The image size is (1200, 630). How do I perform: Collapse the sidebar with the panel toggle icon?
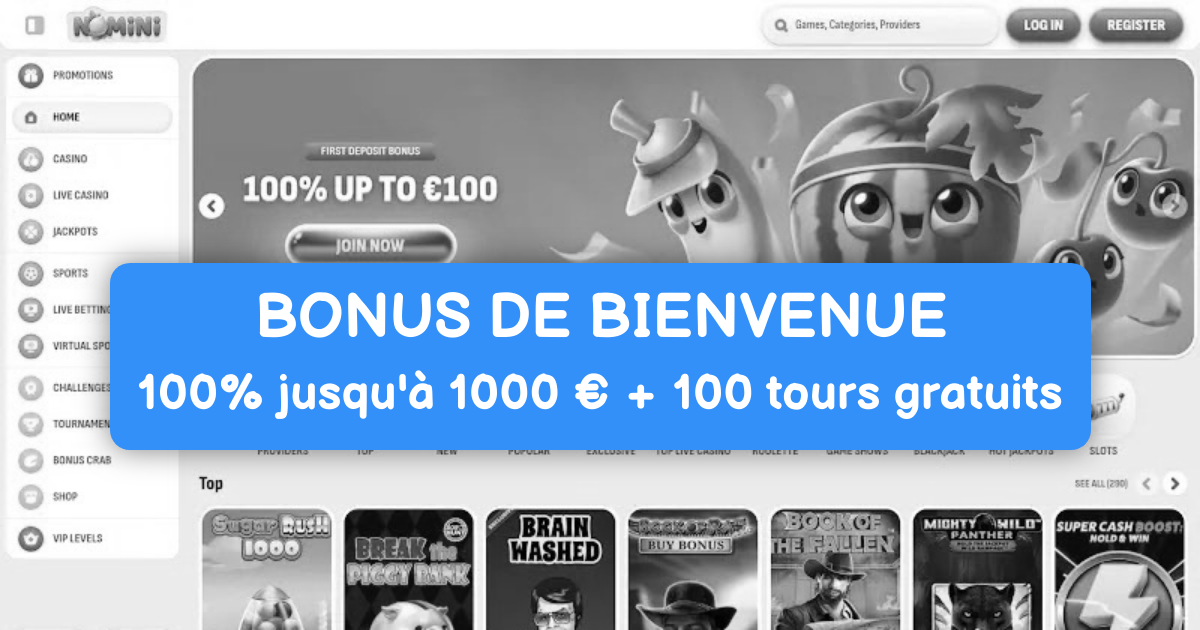click(35, 25)
